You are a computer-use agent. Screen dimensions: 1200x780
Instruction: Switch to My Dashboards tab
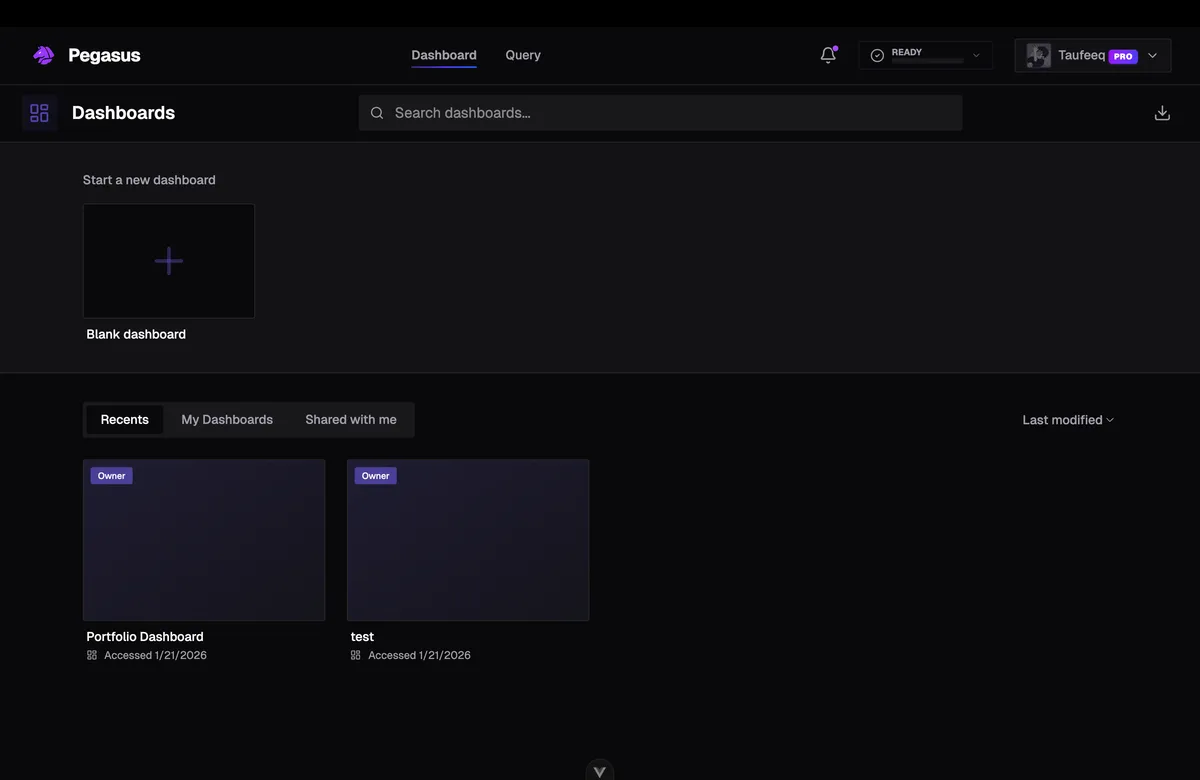pos(227,420)
